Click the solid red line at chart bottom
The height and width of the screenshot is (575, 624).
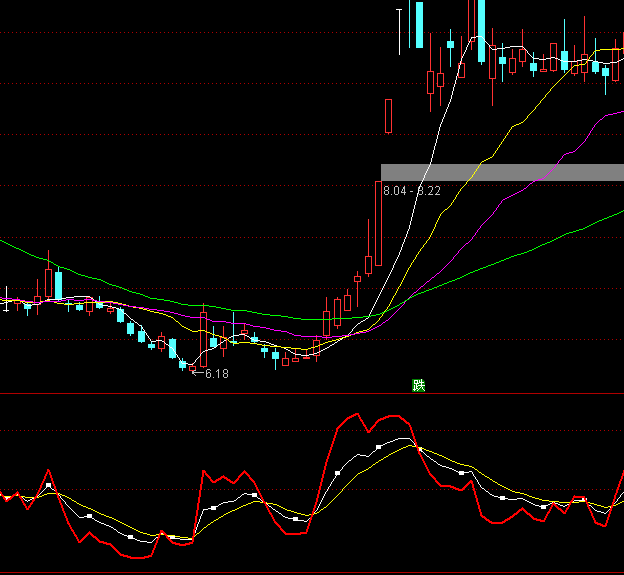click(x=312, y=572)
